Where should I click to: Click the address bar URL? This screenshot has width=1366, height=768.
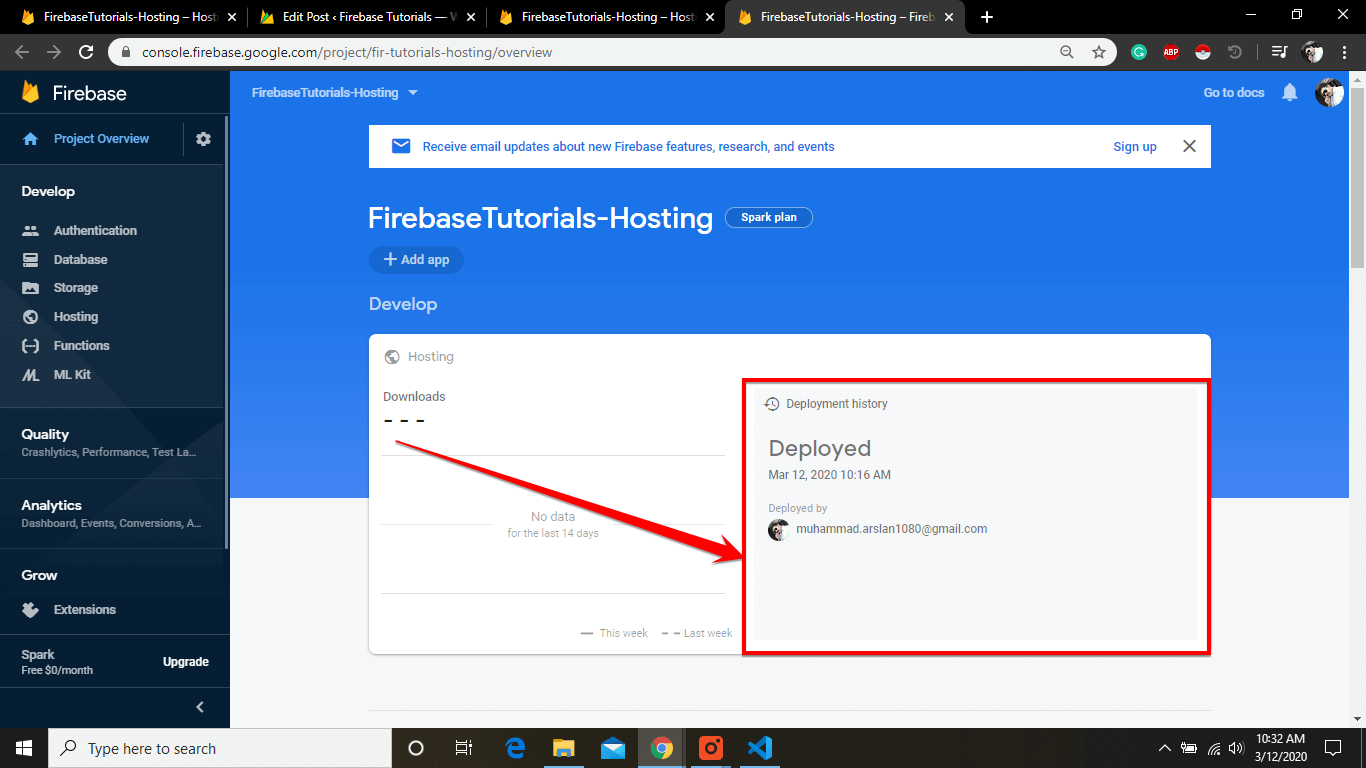[x=347, y=52]
